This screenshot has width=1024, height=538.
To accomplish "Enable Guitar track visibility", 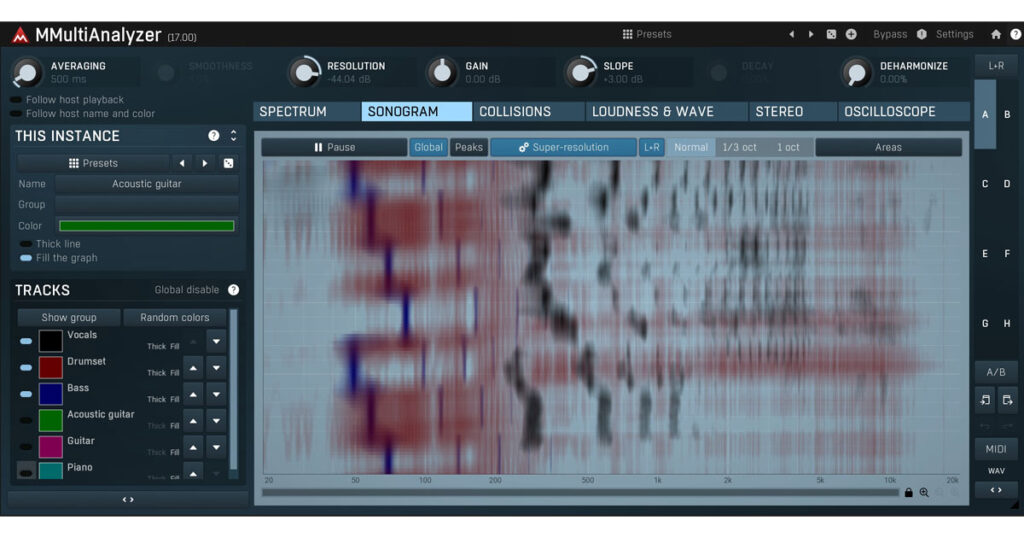I will (26, 447).
